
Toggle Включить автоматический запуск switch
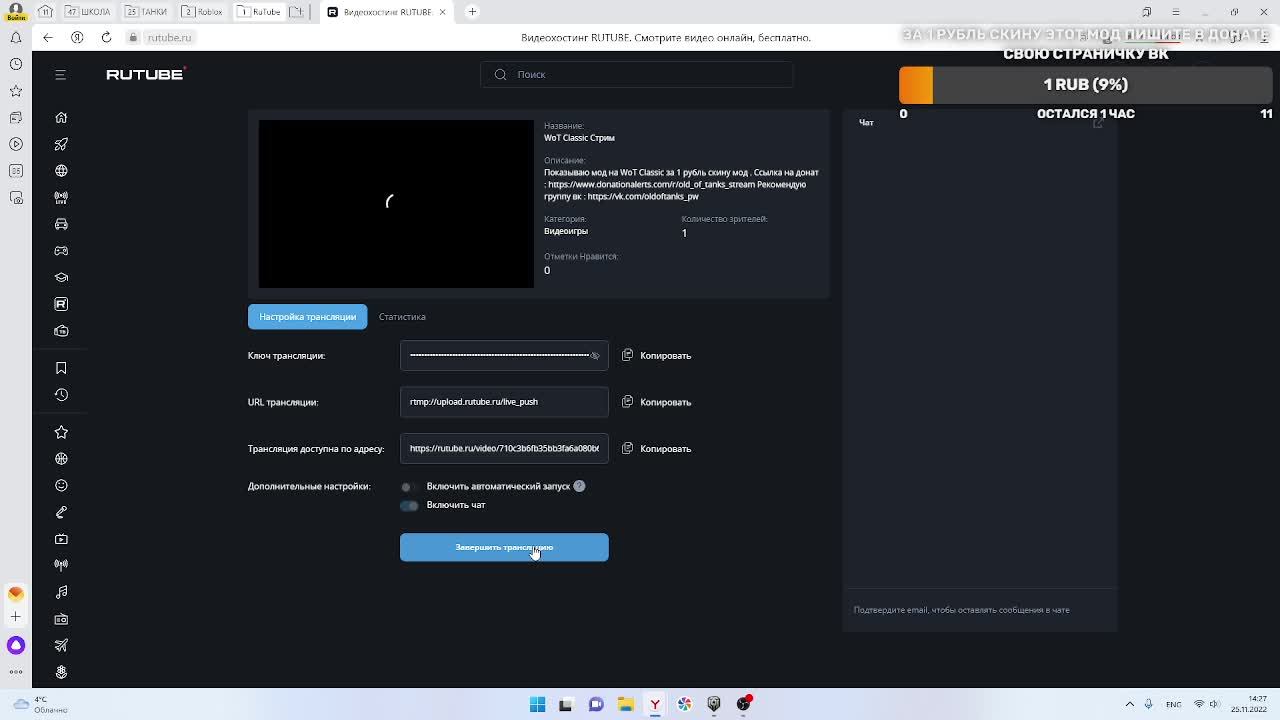pyautogui.click(x=408, y=487)
